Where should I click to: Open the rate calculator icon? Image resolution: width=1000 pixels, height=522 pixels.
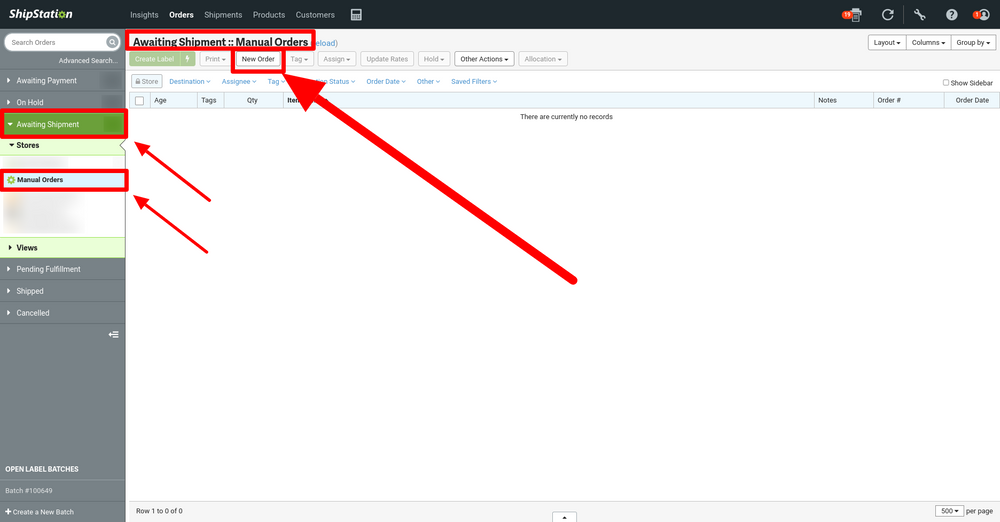click(357, 15)
